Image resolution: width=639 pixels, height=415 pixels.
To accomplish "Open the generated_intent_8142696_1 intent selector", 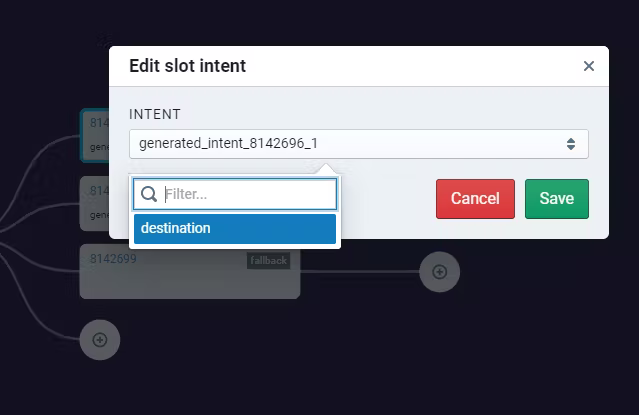I will tap(359, 144).
